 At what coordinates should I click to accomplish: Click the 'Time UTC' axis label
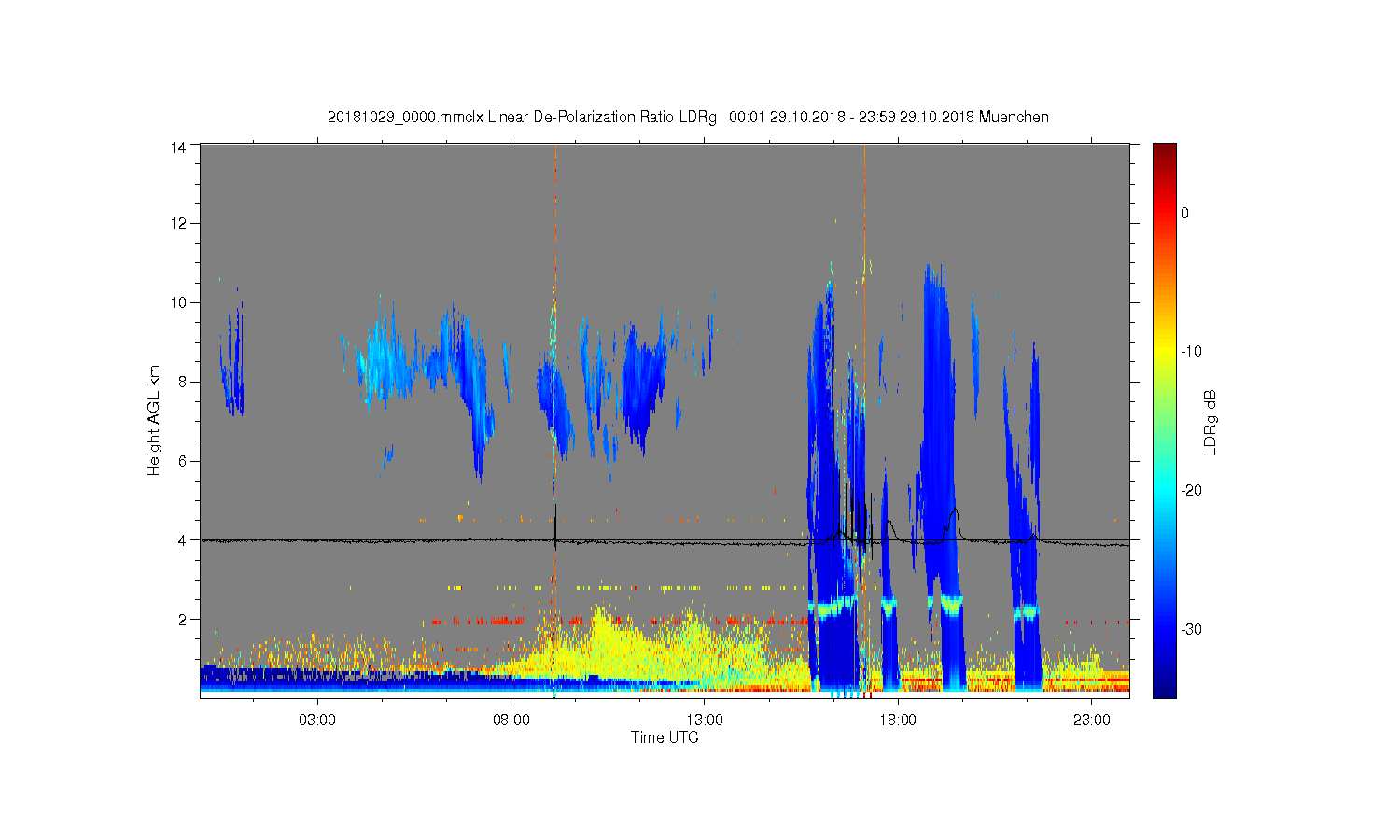tap(665, 737)
